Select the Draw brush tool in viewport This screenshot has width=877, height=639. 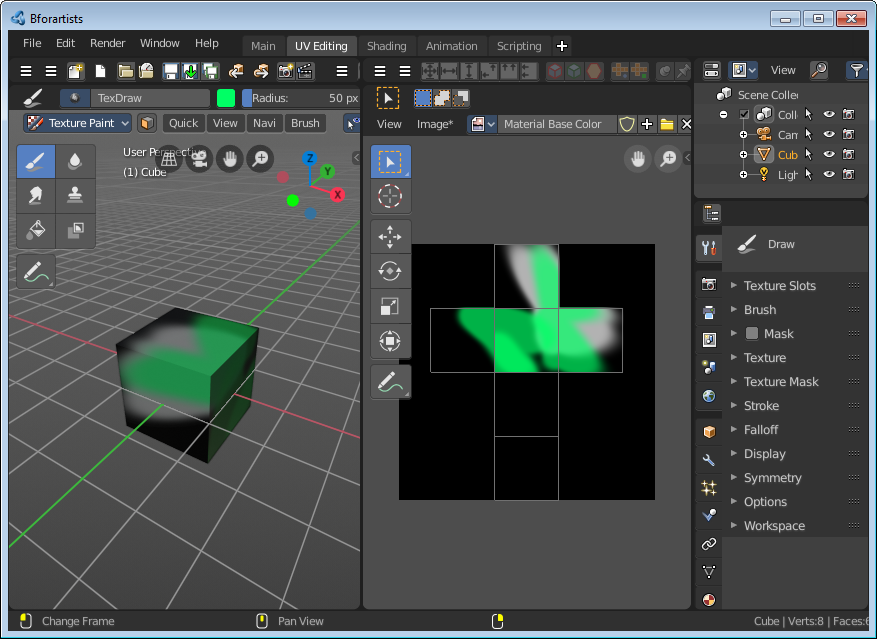pos(36,161)
